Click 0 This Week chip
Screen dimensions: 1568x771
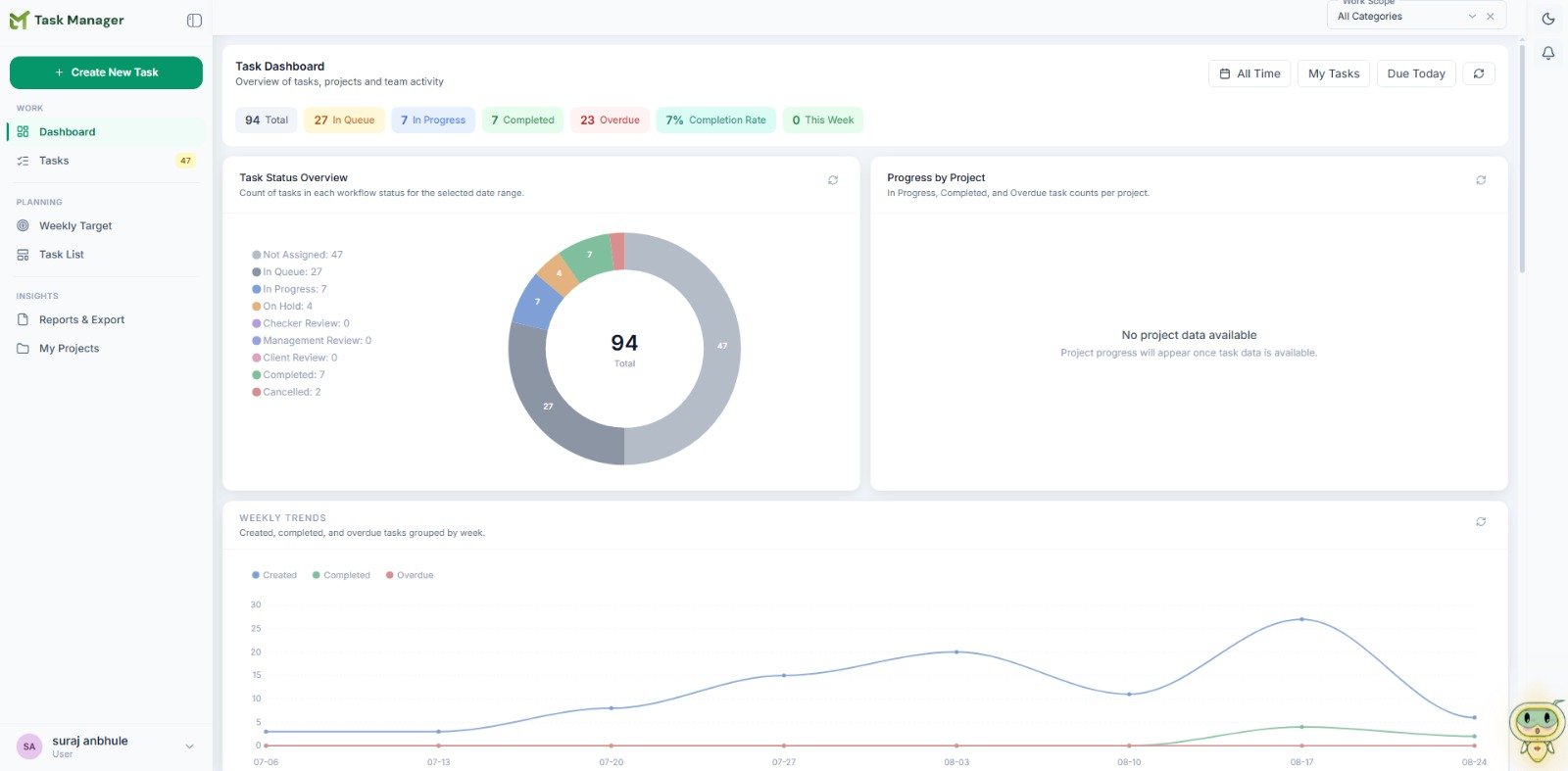[823, 120]
